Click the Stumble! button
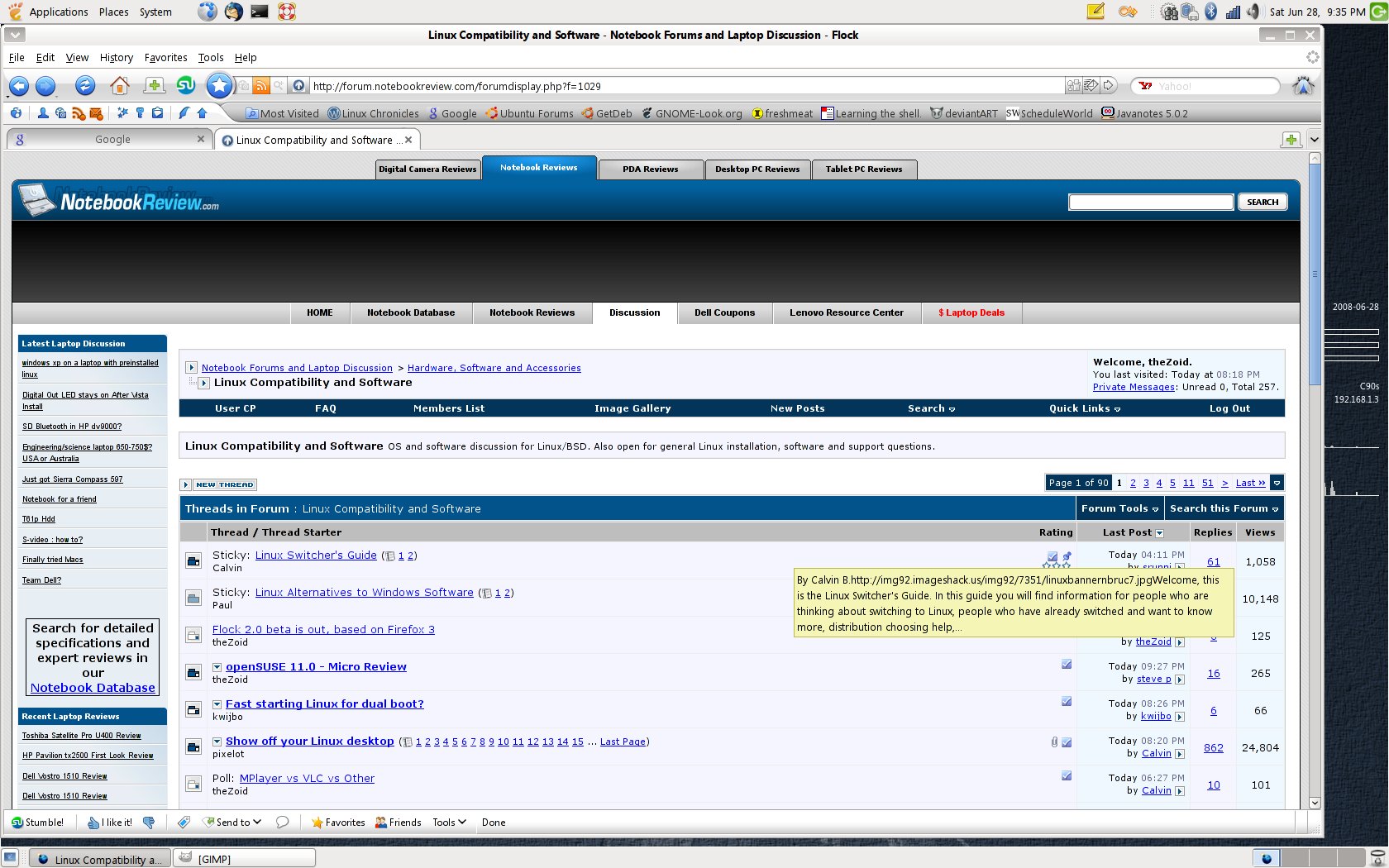Screen dimensions: 1389x868 pos(38,823)
